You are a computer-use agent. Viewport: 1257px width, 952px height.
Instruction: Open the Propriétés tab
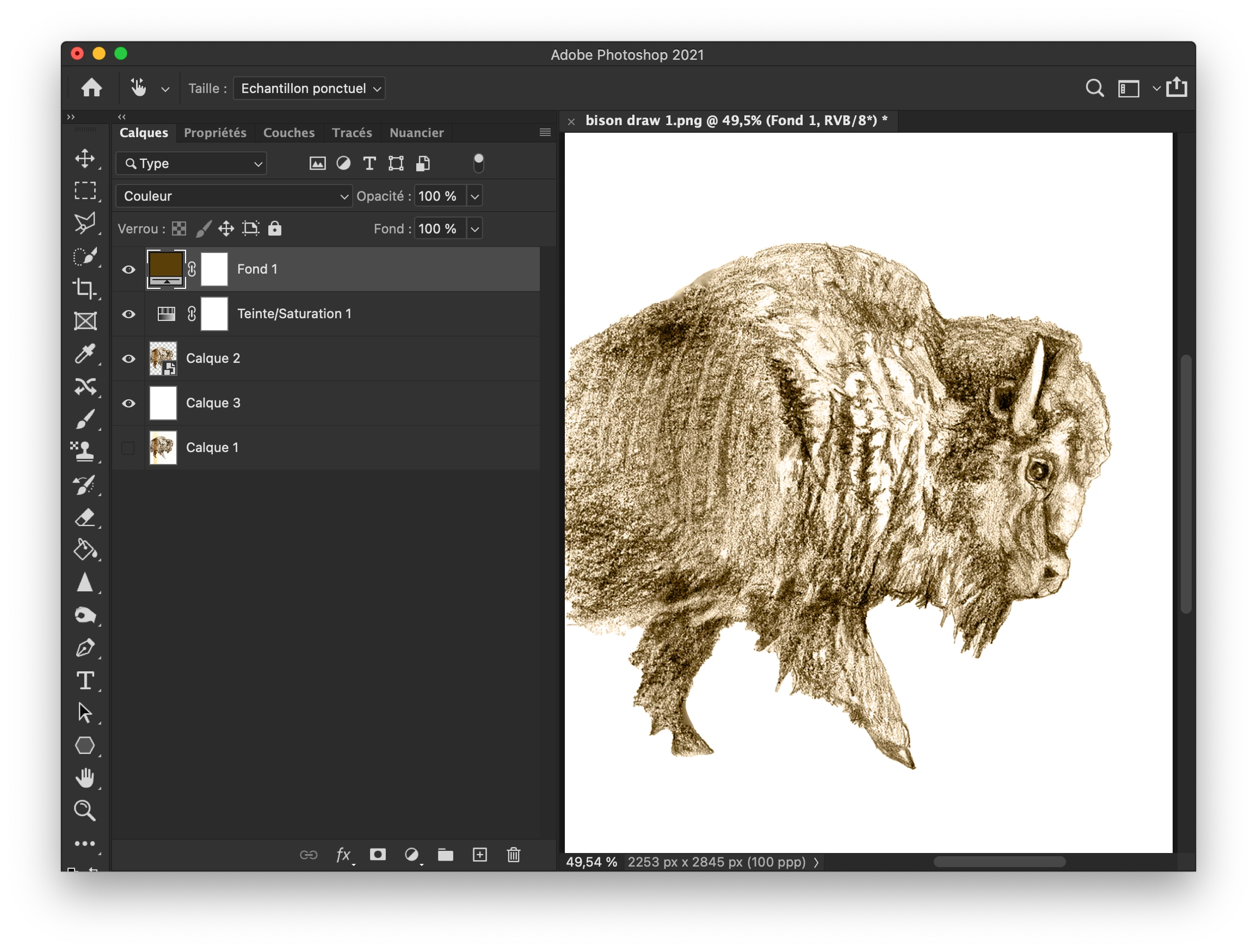[215, 133]
